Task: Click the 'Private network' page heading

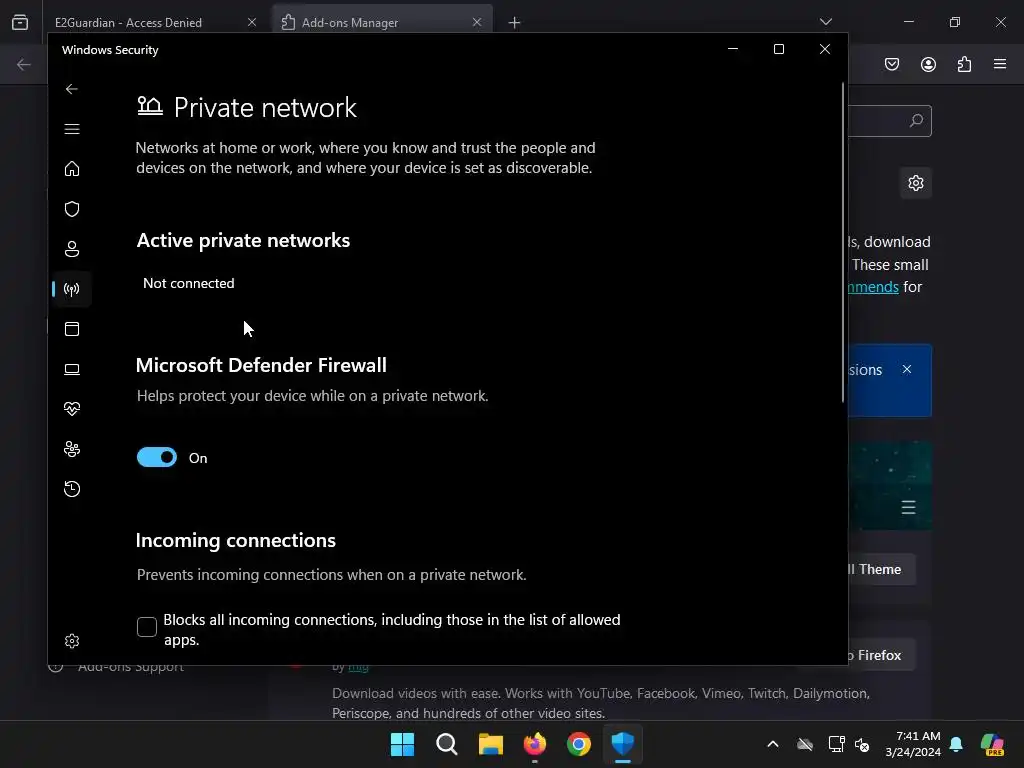Action: [265, 108]
